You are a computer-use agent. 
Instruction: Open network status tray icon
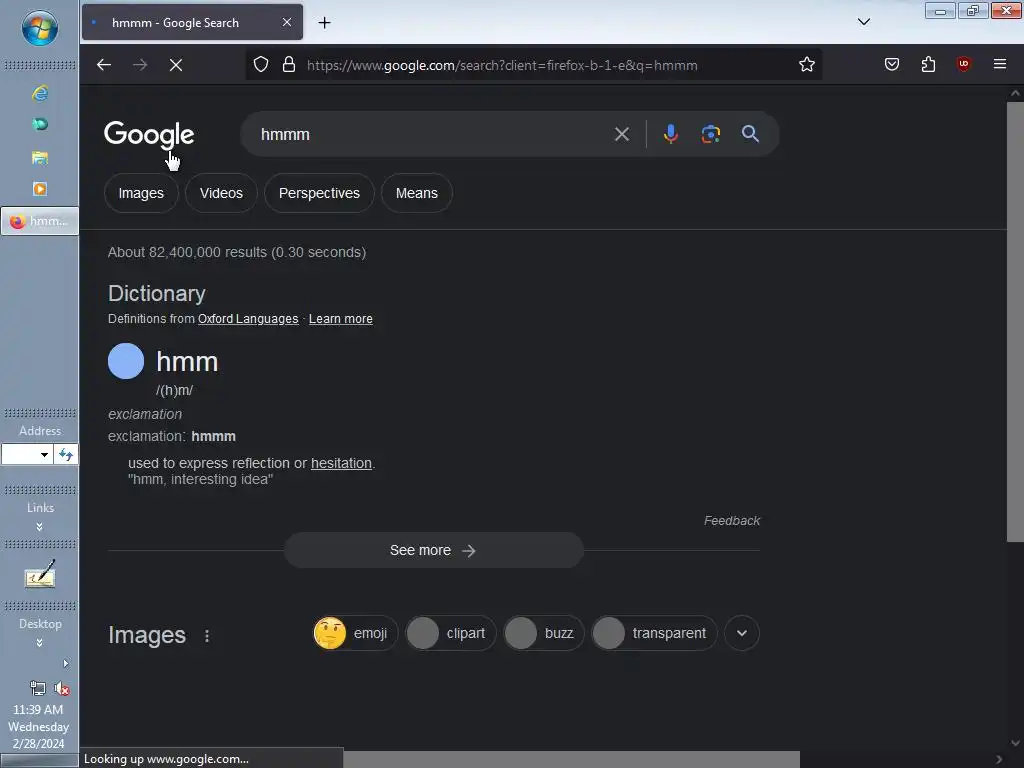coord(38,688)
